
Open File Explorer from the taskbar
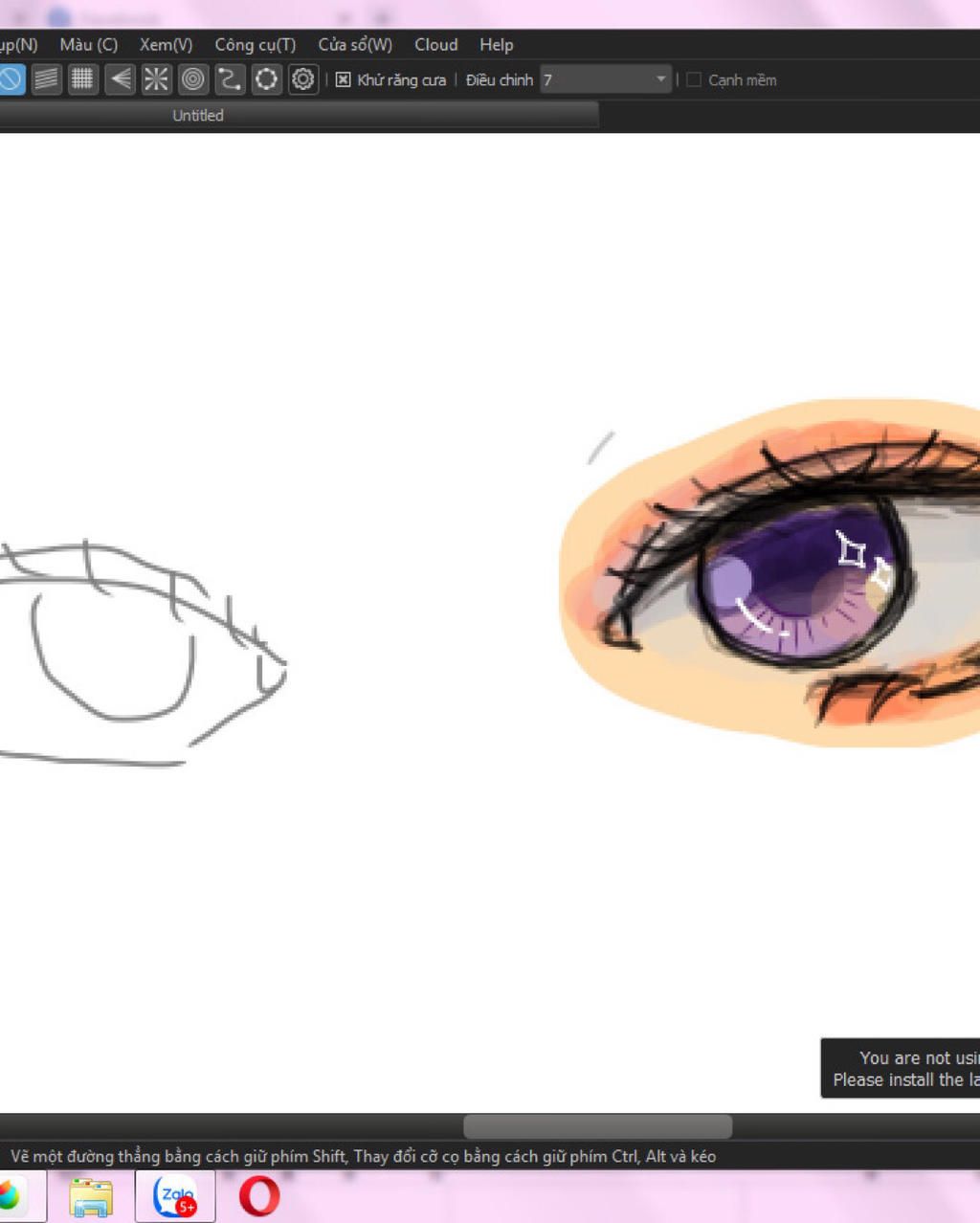pos(91,1196)
